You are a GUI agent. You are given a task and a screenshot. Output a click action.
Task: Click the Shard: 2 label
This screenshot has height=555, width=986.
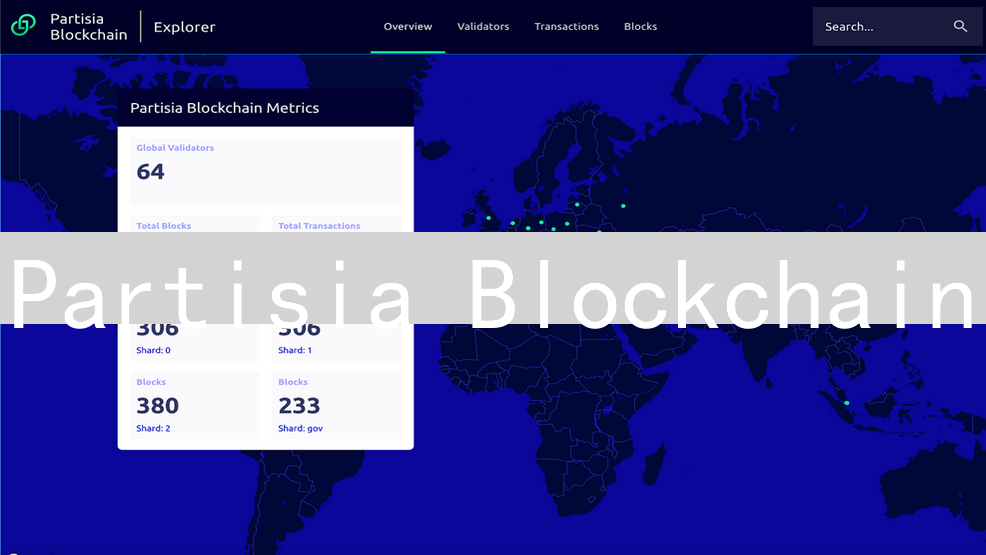(x=153, y=428)
